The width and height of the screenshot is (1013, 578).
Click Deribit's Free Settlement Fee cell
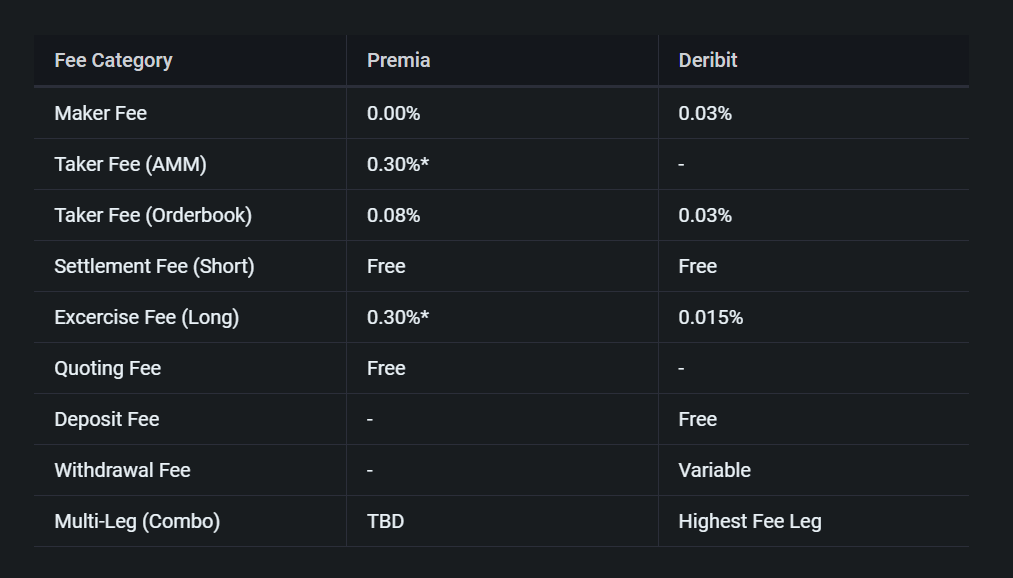click(697, 266)
